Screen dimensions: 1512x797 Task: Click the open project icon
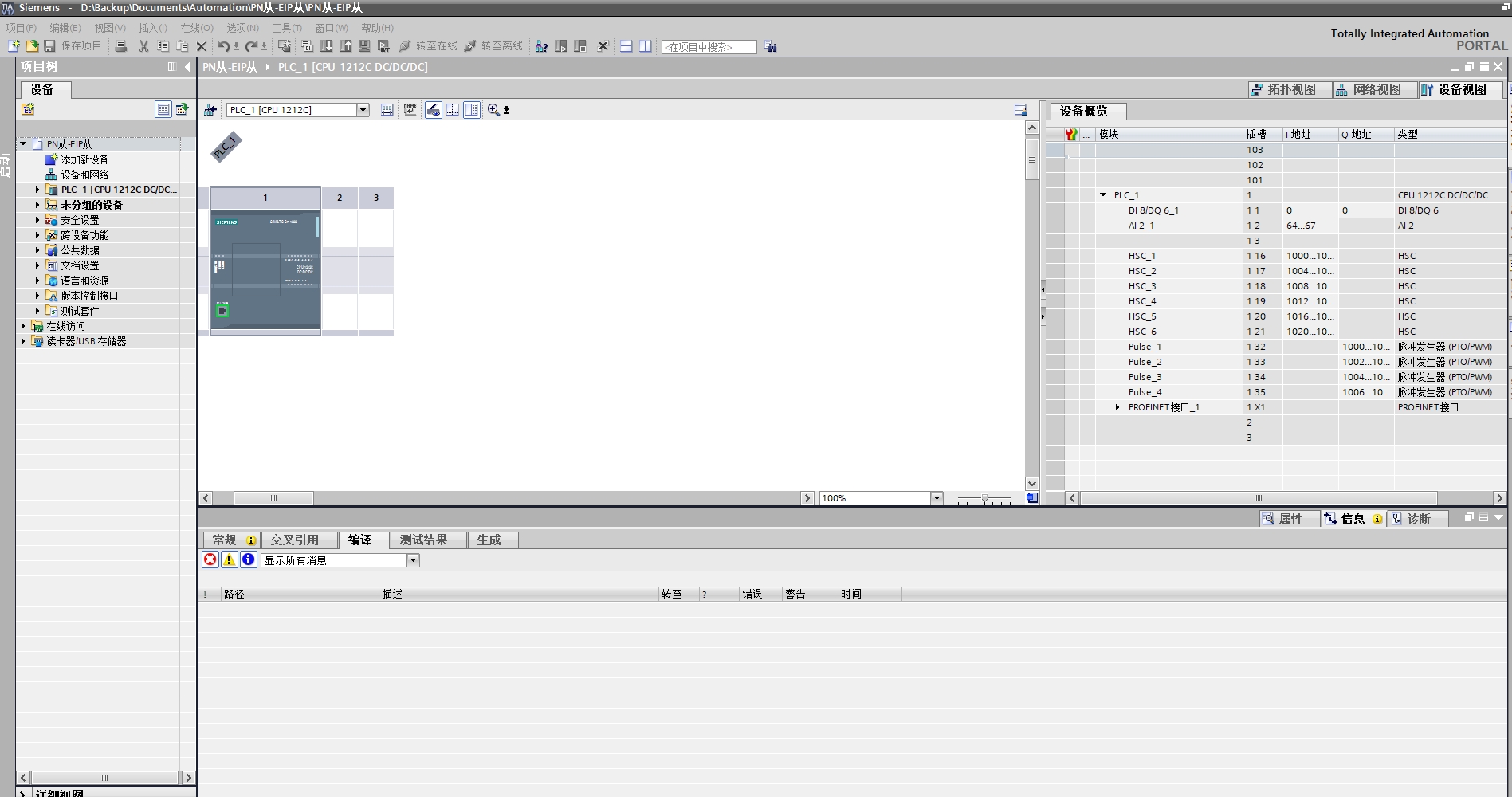(x=32, y=46)
